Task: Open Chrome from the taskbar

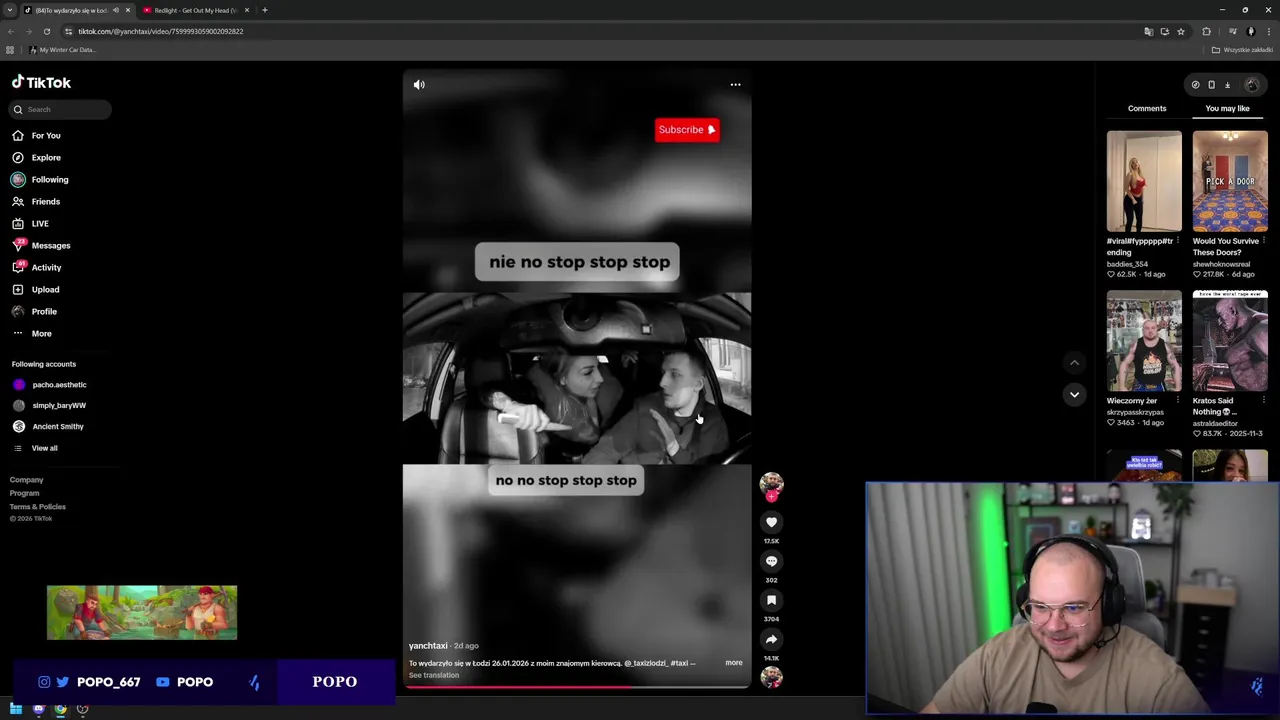Action: coord(61,709)
